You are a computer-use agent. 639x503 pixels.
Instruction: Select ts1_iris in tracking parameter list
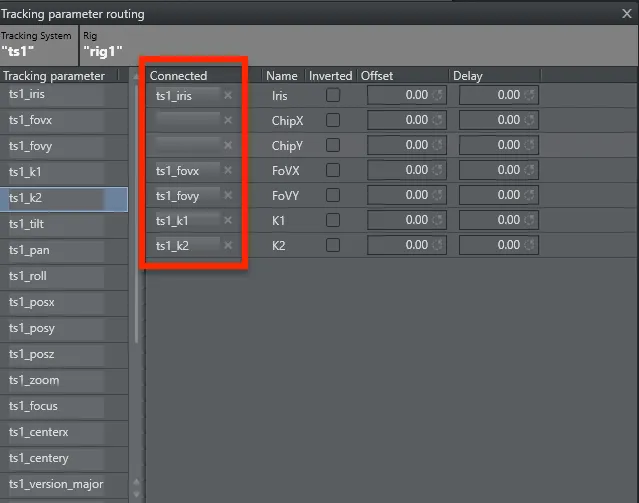tap(64, 95)
